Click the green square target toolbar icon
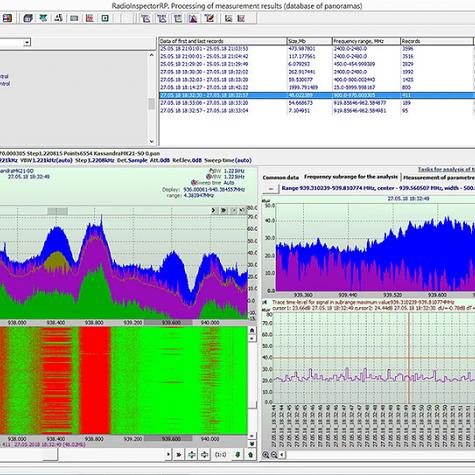 (105, 18)
